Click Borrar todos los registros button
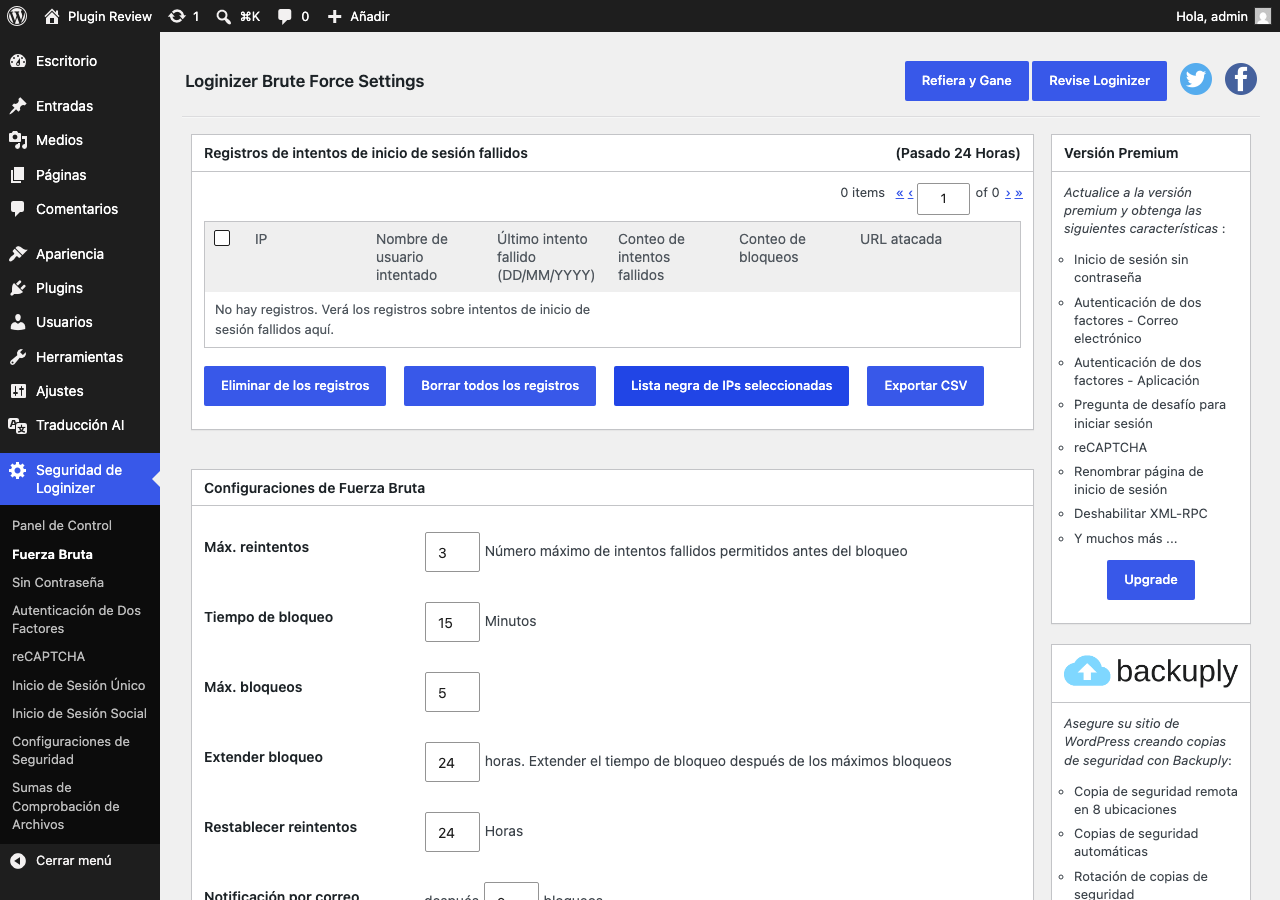This screenshot has width=1280, height=900. (500, 386)
